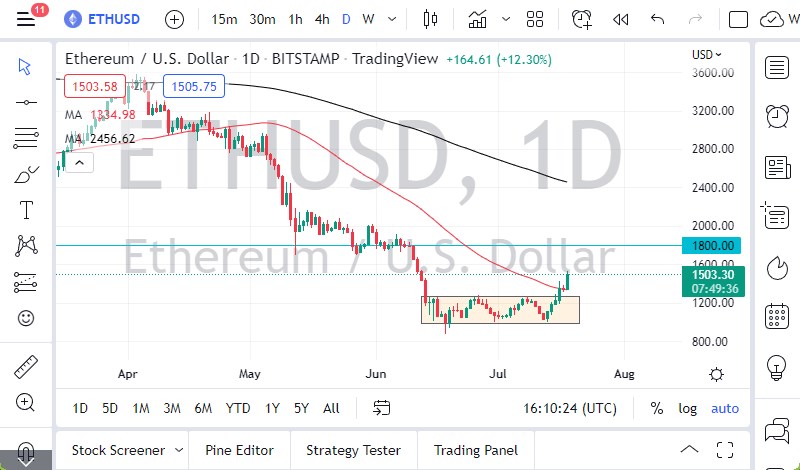Open the USD currency dropdown

pyautogui.click(x=708, y=55)
